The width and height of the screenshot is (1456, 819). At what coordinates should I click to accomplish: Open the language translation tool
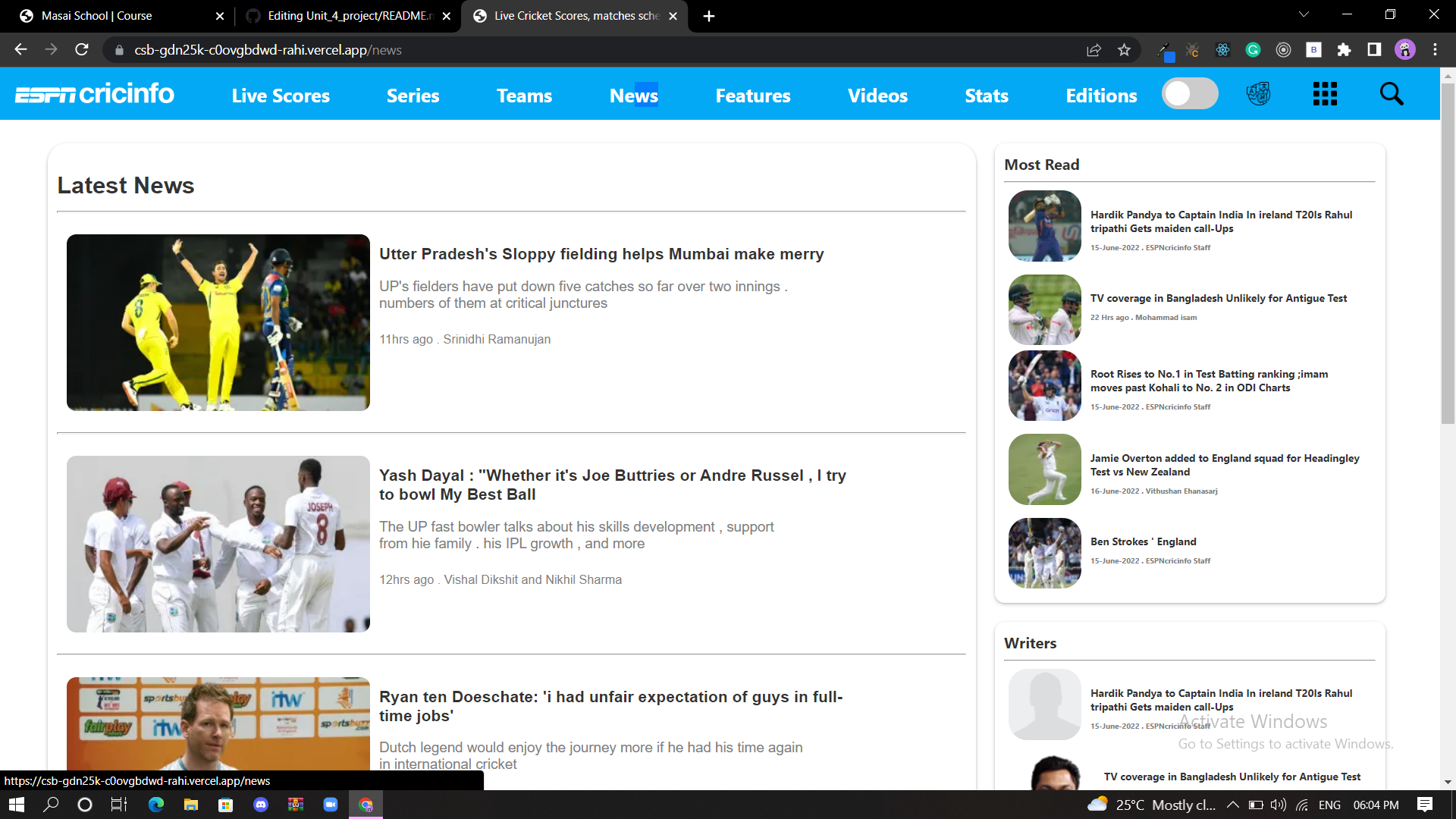(x=1258, y=93)
